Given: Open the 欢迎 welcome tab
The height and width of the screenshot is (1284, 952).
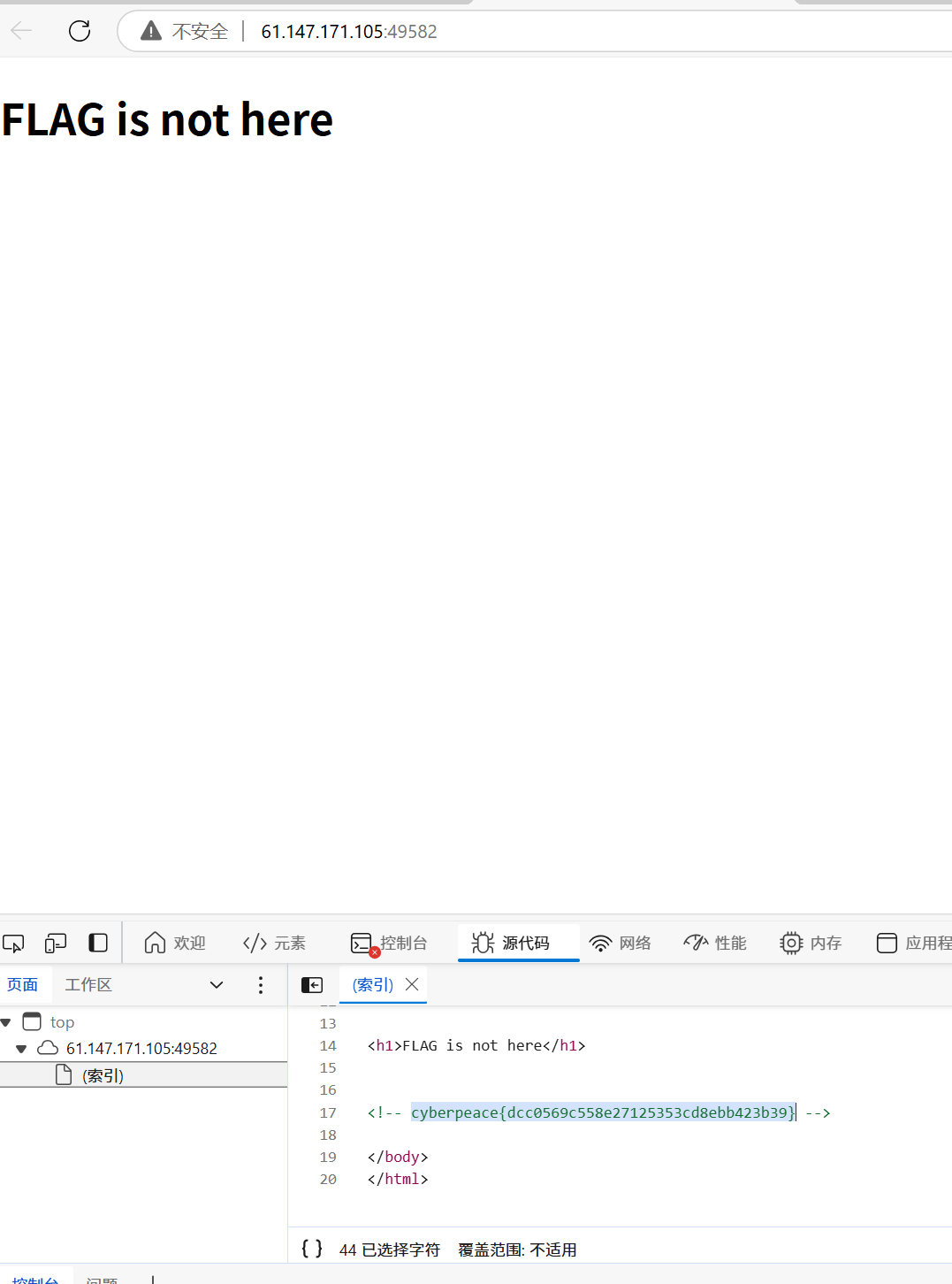Looking at the screenshot, I should pyautogui.click(x=175, y=944).
